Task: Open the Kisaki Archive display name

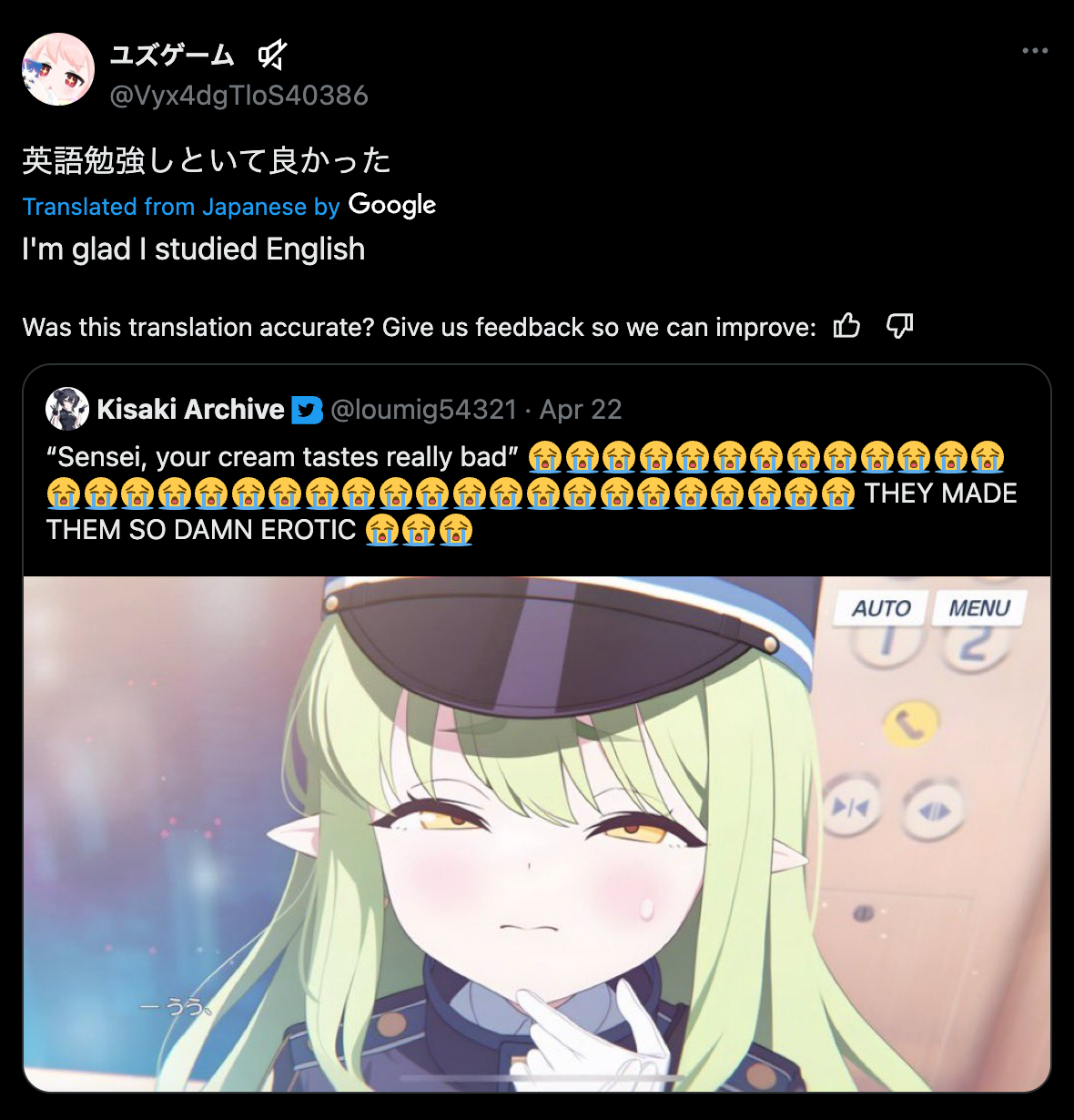Action: (190, 409)
